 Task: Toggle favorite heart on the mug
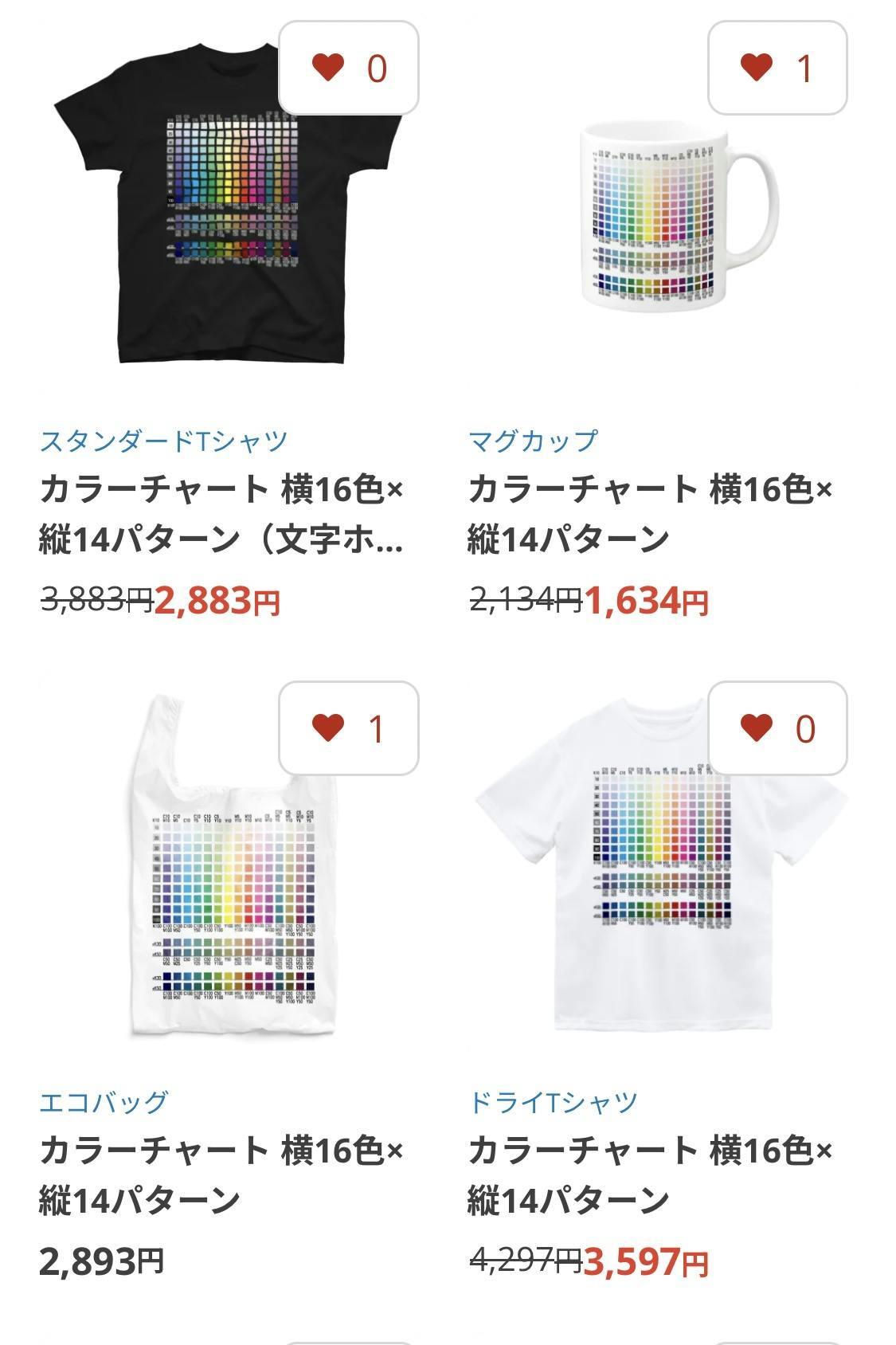click(x=777, y=68)
